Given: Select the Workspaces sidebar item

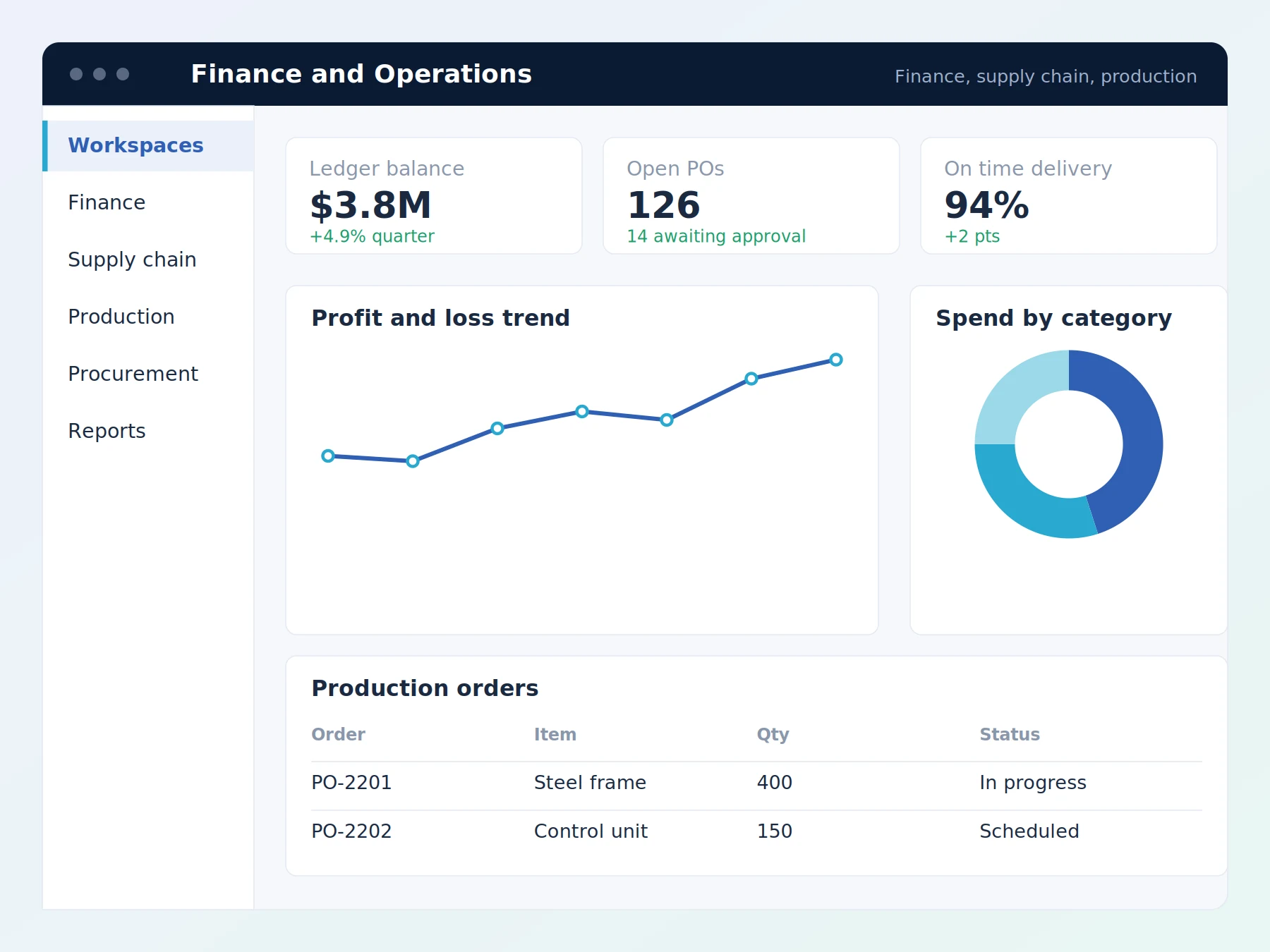Looking at the screenshot, I should 148,145.
